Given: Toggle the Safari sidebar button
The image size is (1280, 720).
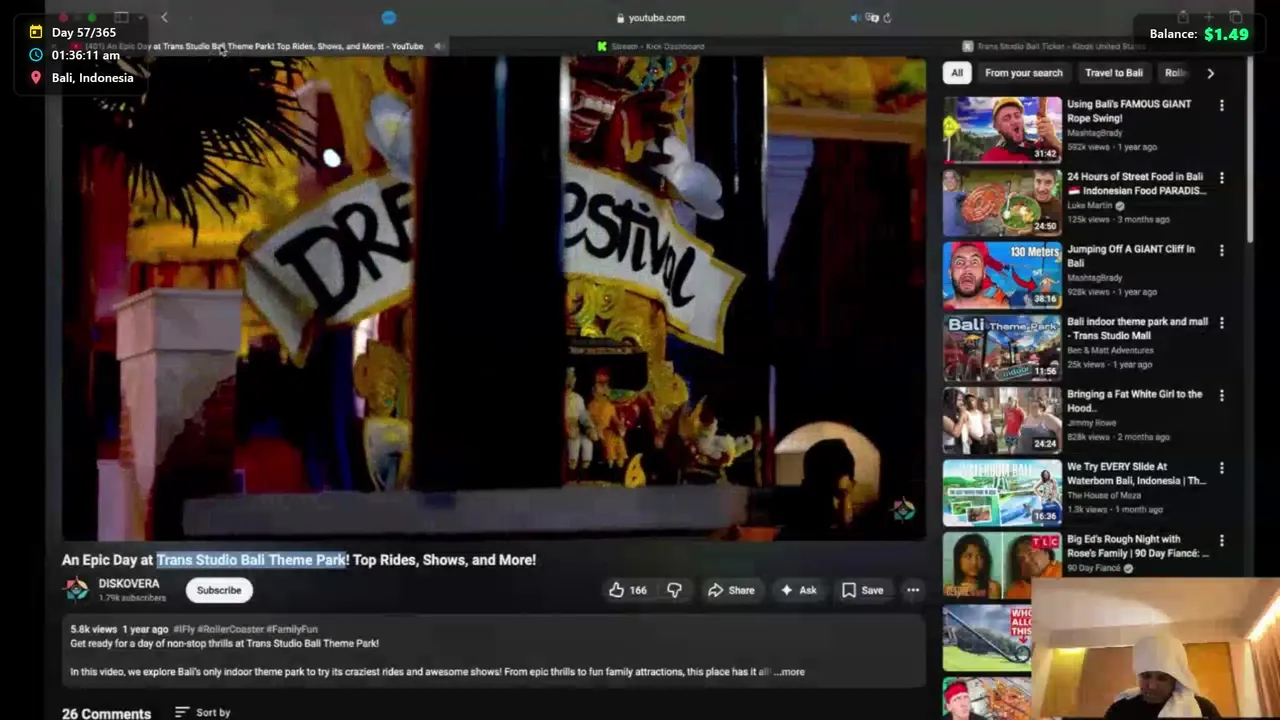Looking at the screenshot, I should [x=121, y=17].
